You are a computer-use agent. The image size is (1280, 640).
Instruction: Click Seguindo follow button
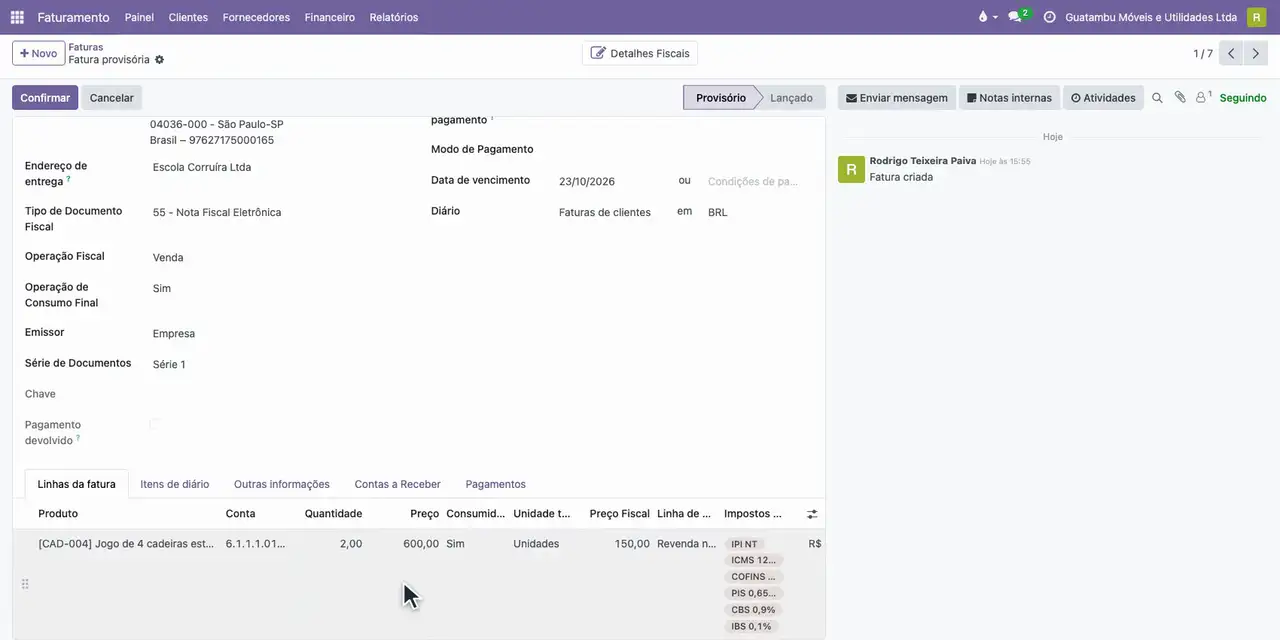point(1243,98)
